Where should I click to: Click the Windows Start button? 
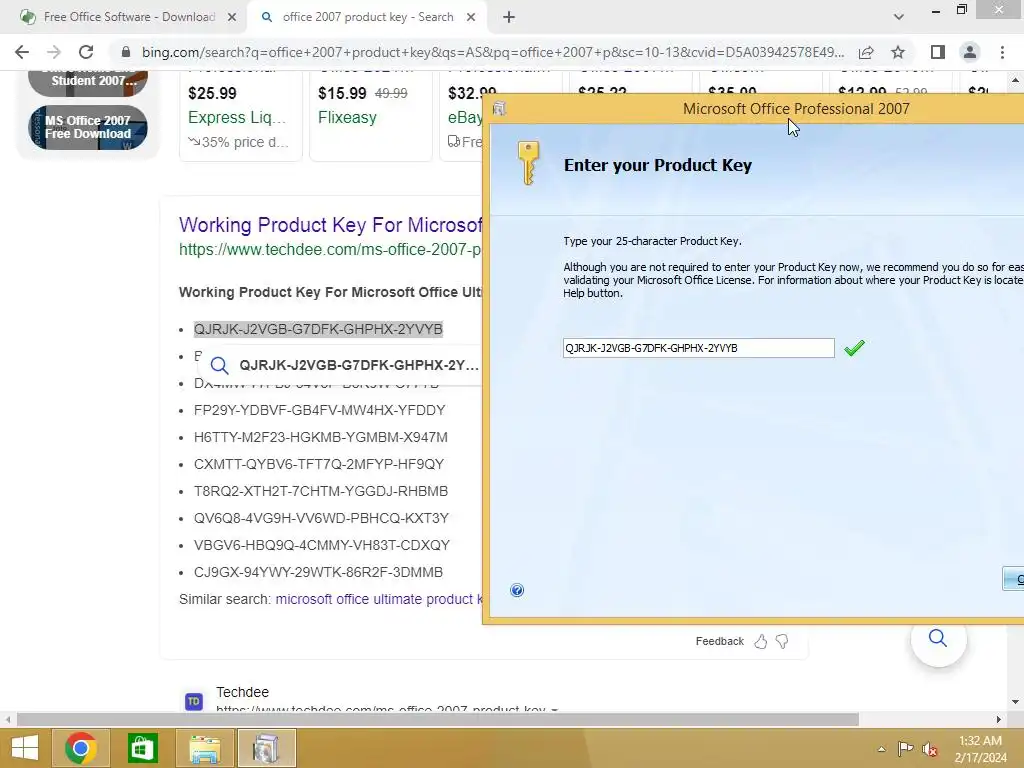[25, 748]
